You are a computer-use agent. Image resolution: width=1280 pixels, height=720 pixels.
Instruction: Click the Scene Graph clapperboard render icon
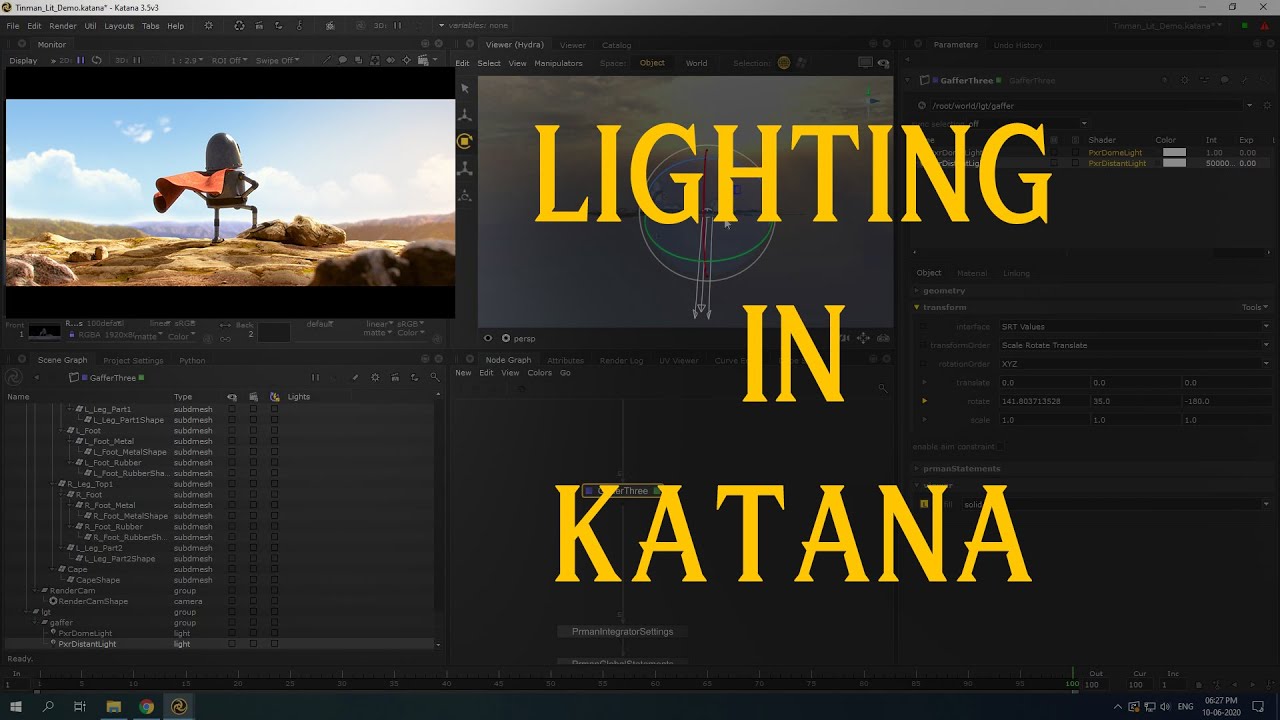click(395, 378)
